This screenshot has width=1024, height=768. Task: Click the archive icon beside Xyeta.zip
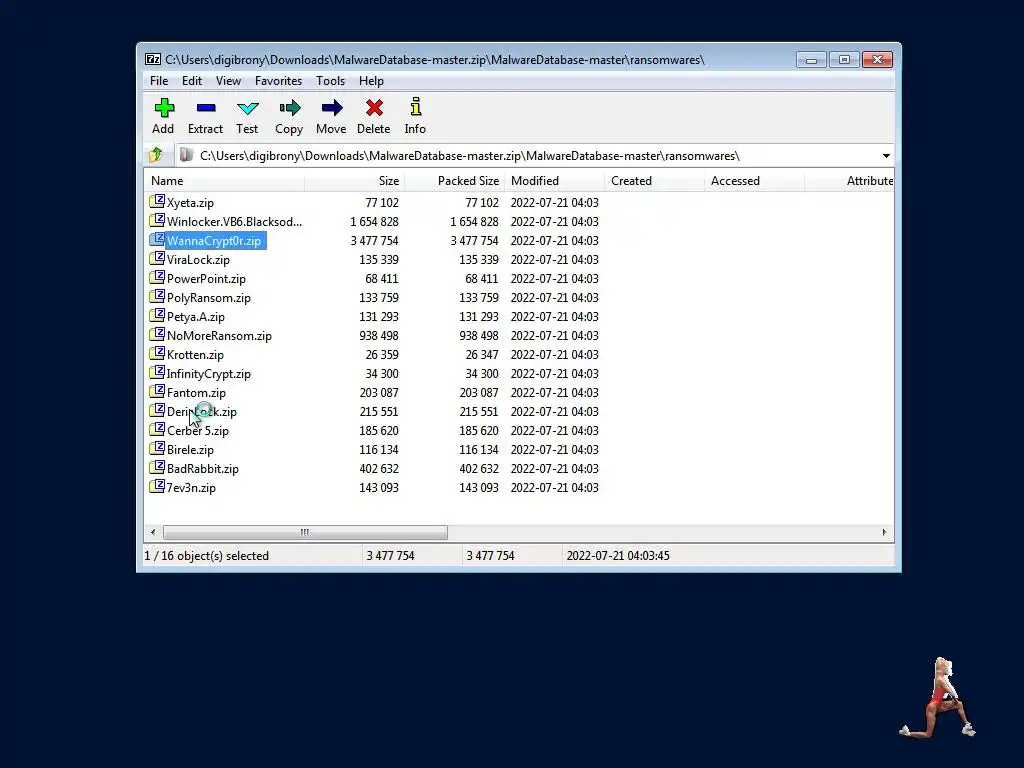157,201
